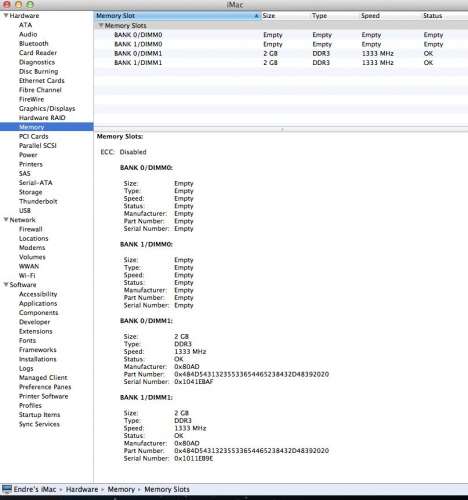This screenshot has width=468, height=500.
Task: Sort by the Status column header
Action: [x=445, y=16]
